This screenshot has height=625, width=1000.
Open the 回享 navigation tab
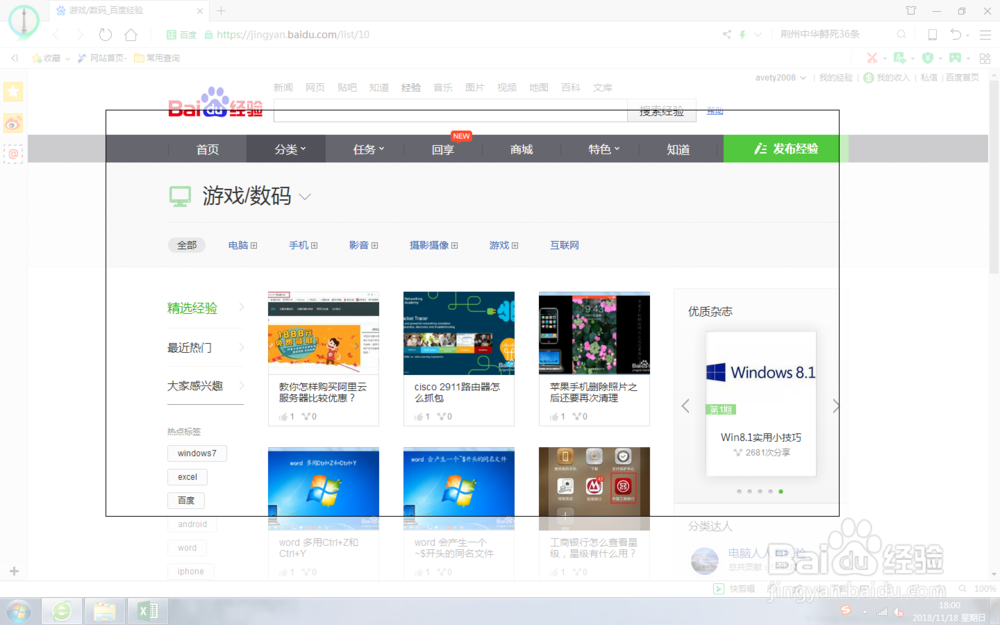point(443,149)
